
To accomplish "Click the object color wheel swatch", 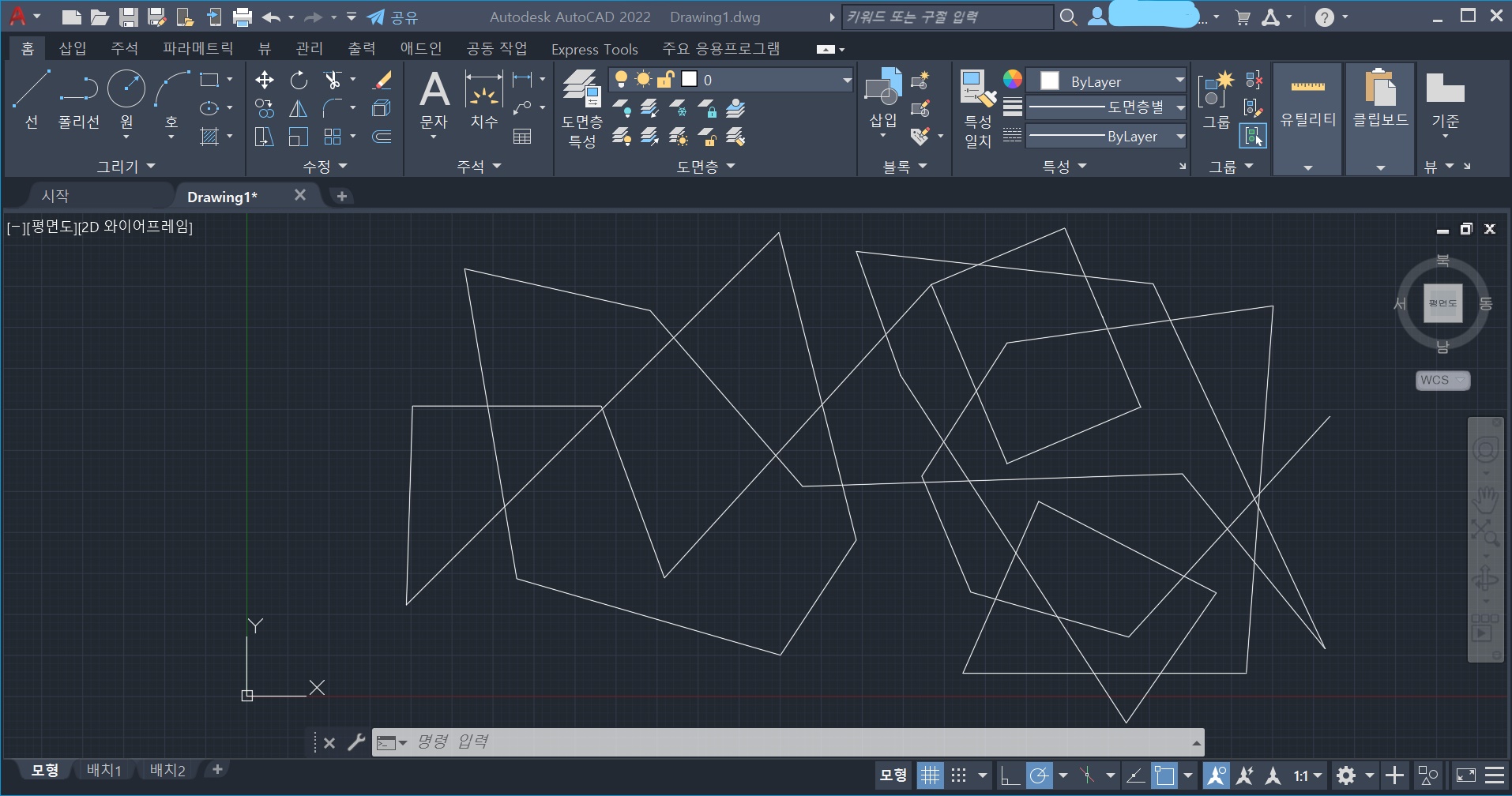I will [1012, 80].
